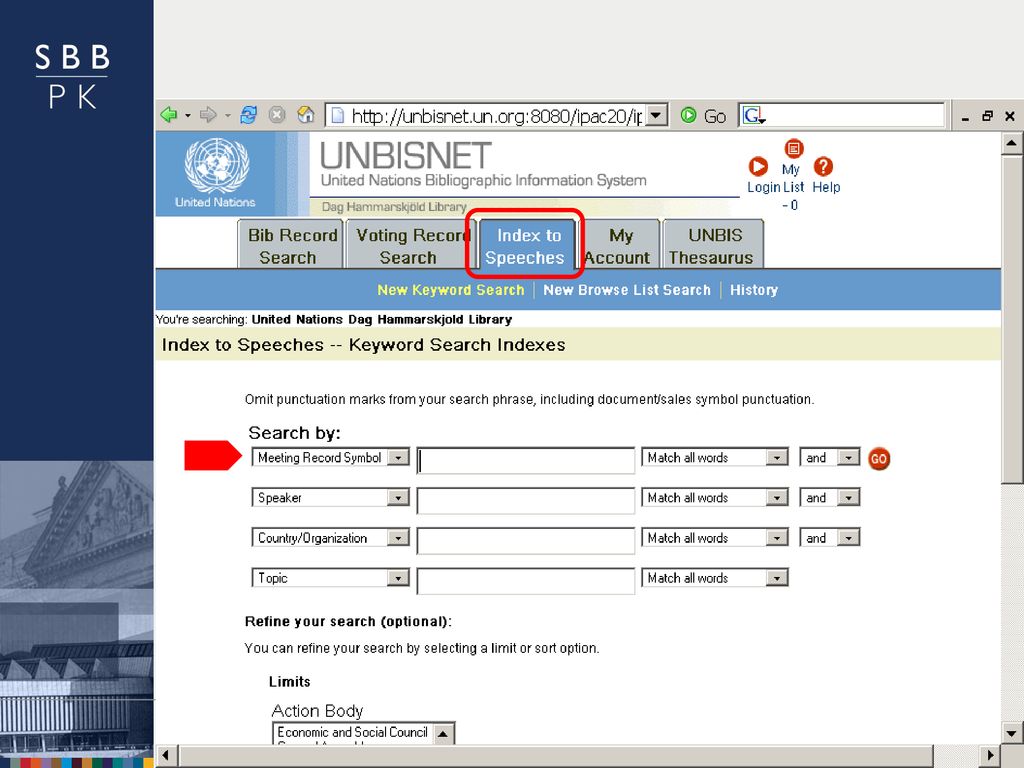Switch to the Voting Record Search tab

[x=411, y=246]
